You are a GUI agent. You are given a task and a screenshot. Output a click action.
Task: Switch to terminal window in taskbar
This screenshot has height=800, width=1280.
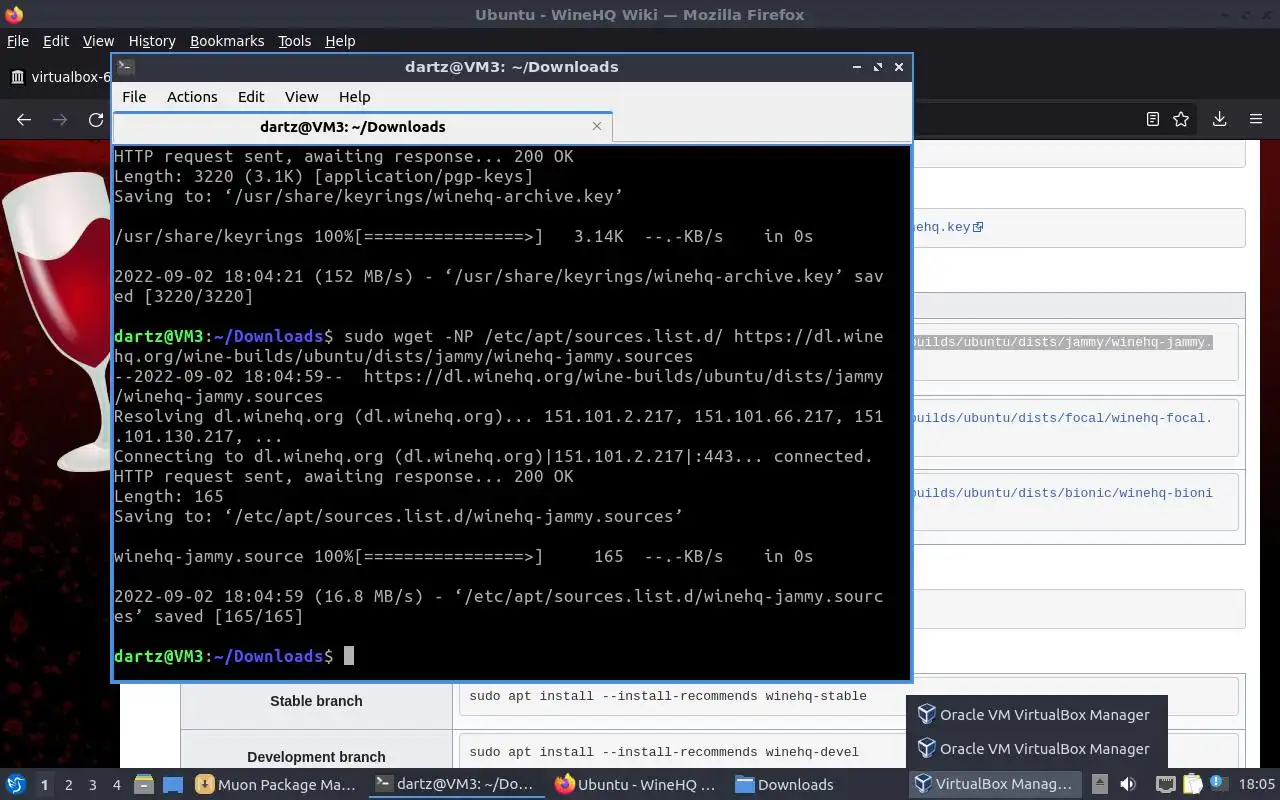tap(455, 784)
